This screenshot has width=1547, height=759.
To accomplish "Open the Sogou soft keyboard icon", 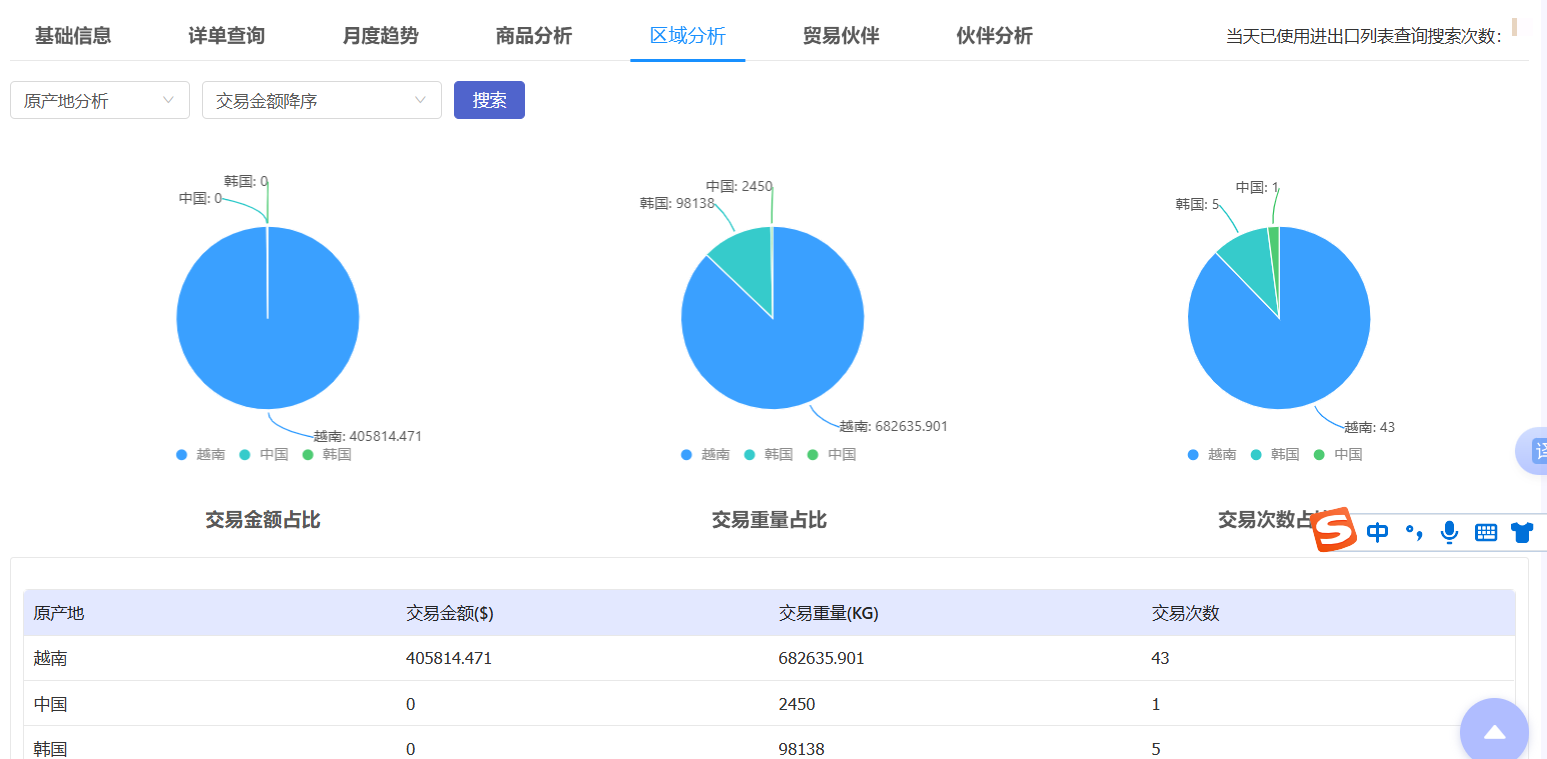I will coord(1486,532).
